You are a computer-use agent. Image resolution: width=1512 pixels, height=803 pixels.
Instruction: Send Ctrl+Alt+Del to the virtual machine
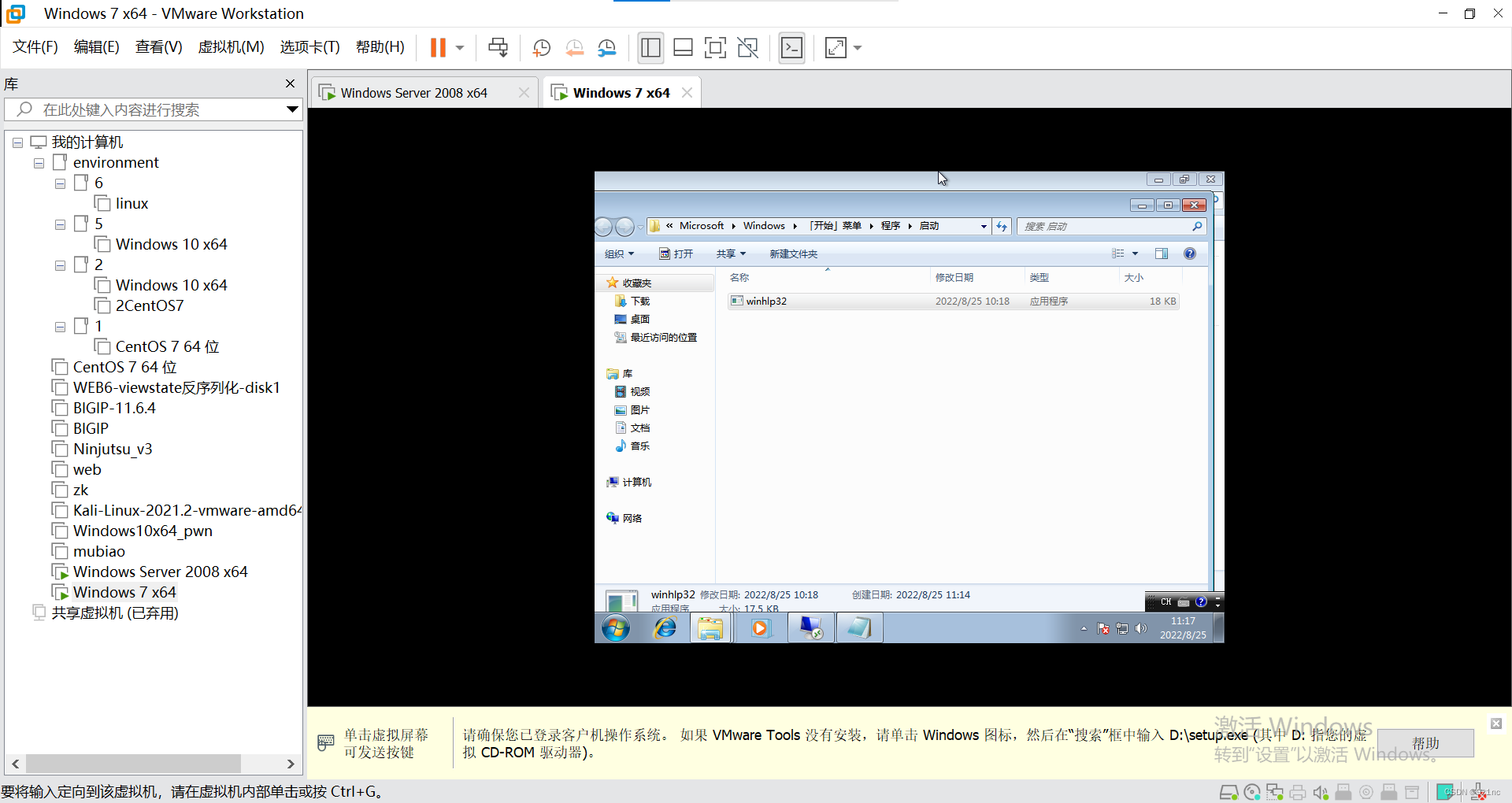[498, 48]
